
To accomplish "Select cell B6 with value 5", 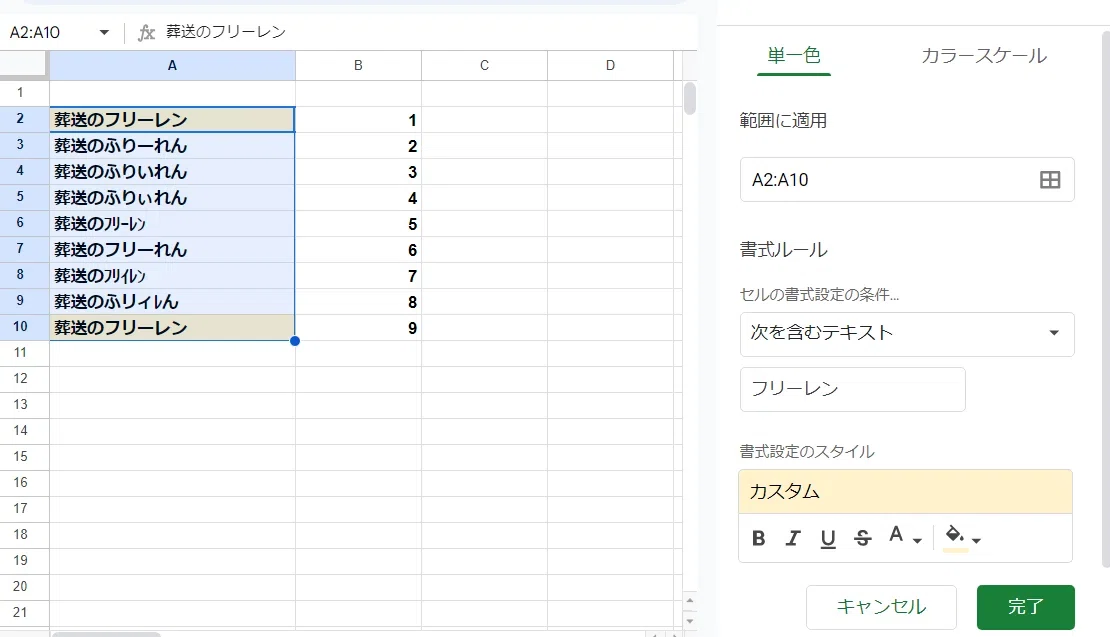I will click(x=358, y=224).
